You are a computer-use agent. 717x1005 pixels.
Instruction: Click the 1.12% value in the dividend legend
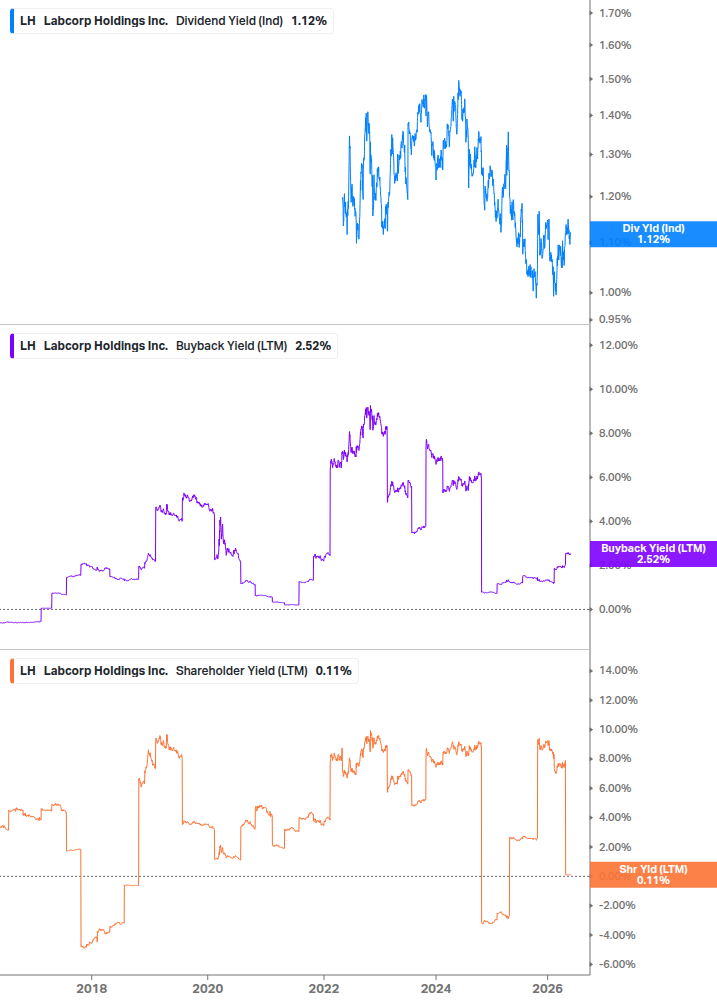click(x=309, y=21)
